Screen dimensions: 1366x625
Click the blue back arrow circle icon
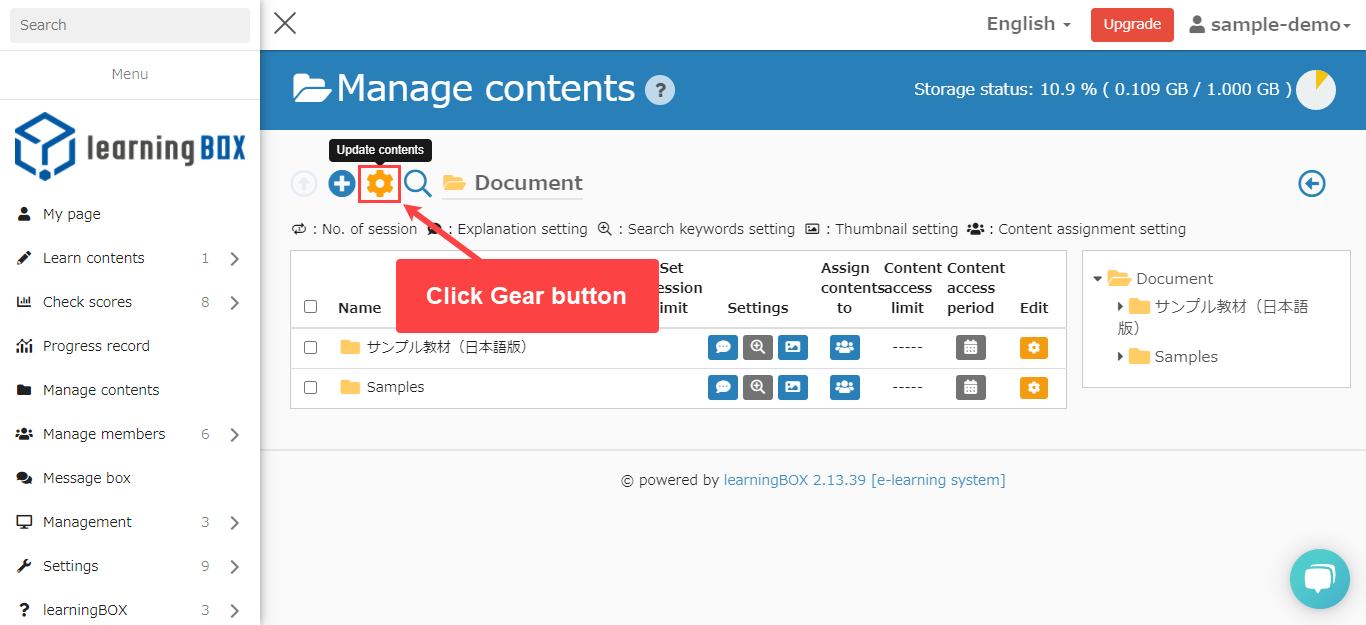tap(1311, 184)
